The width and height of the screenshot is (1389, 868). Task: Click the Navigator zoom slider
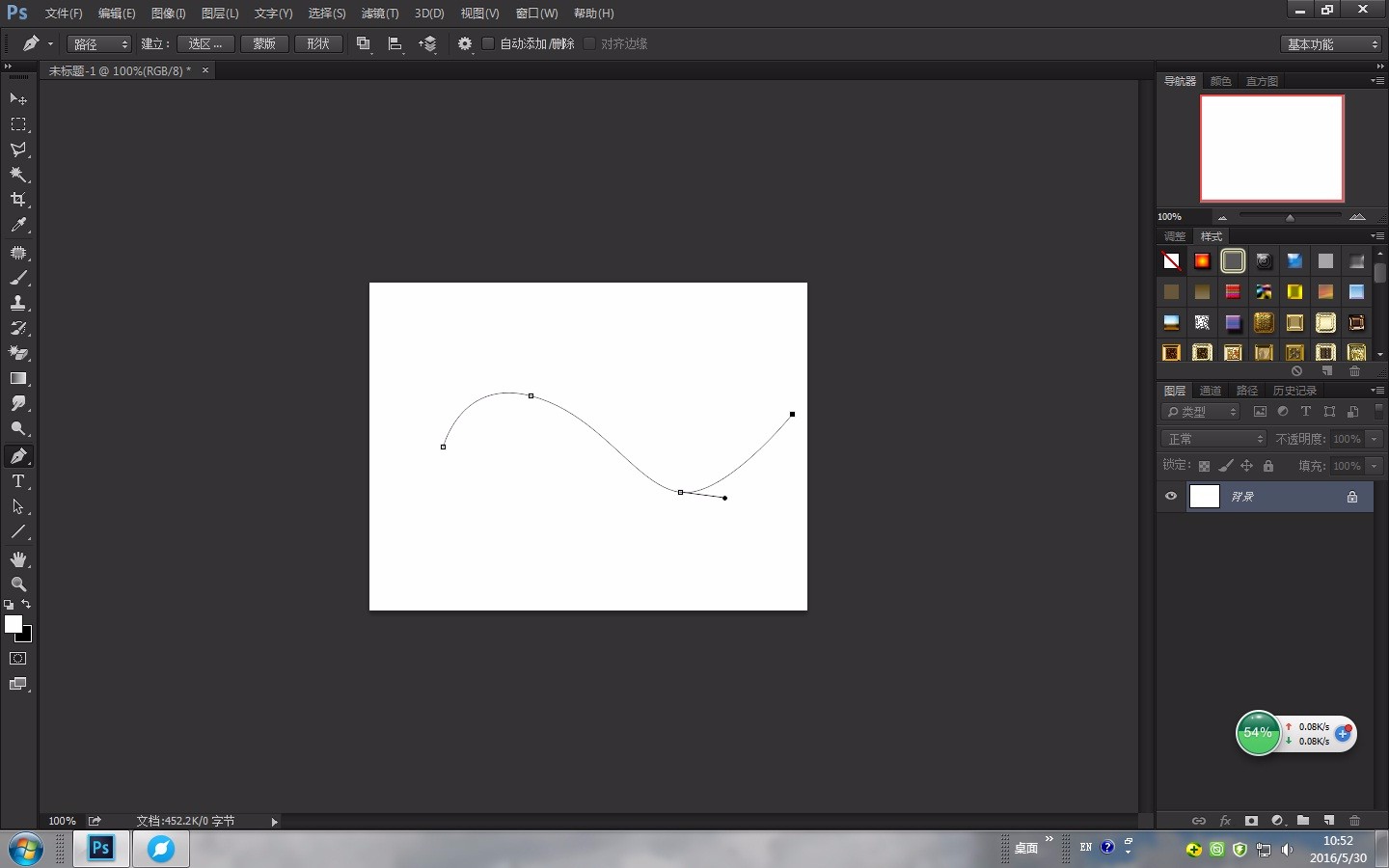point(1290,217)
